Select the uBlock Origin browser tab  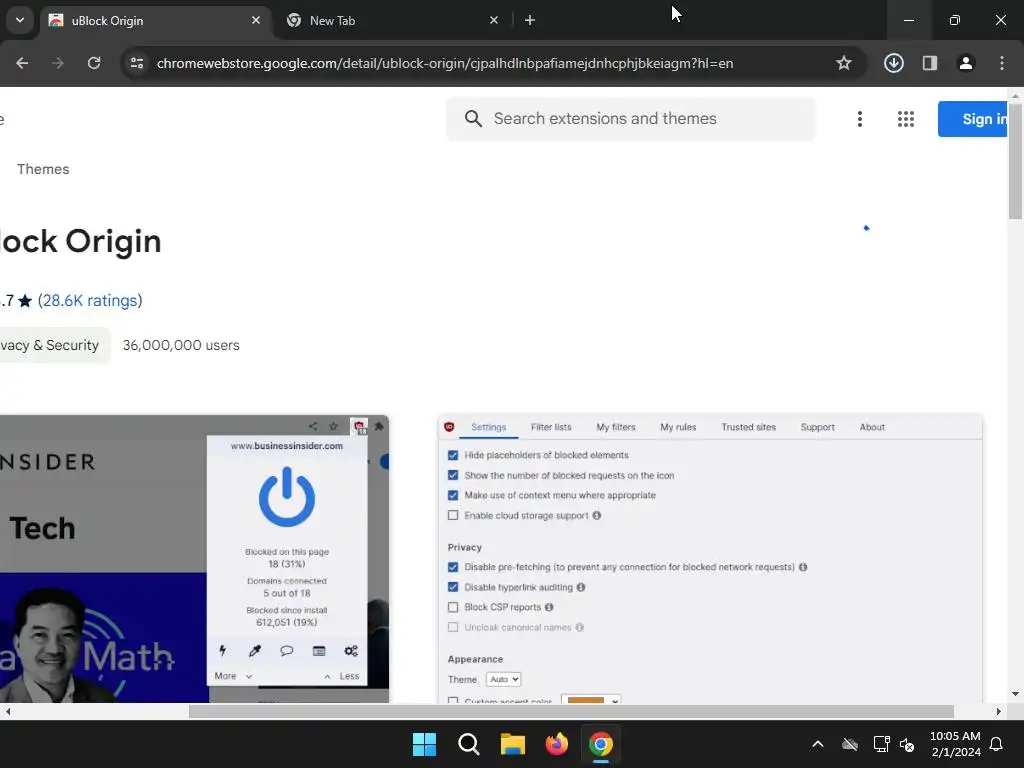coord(155,20)
